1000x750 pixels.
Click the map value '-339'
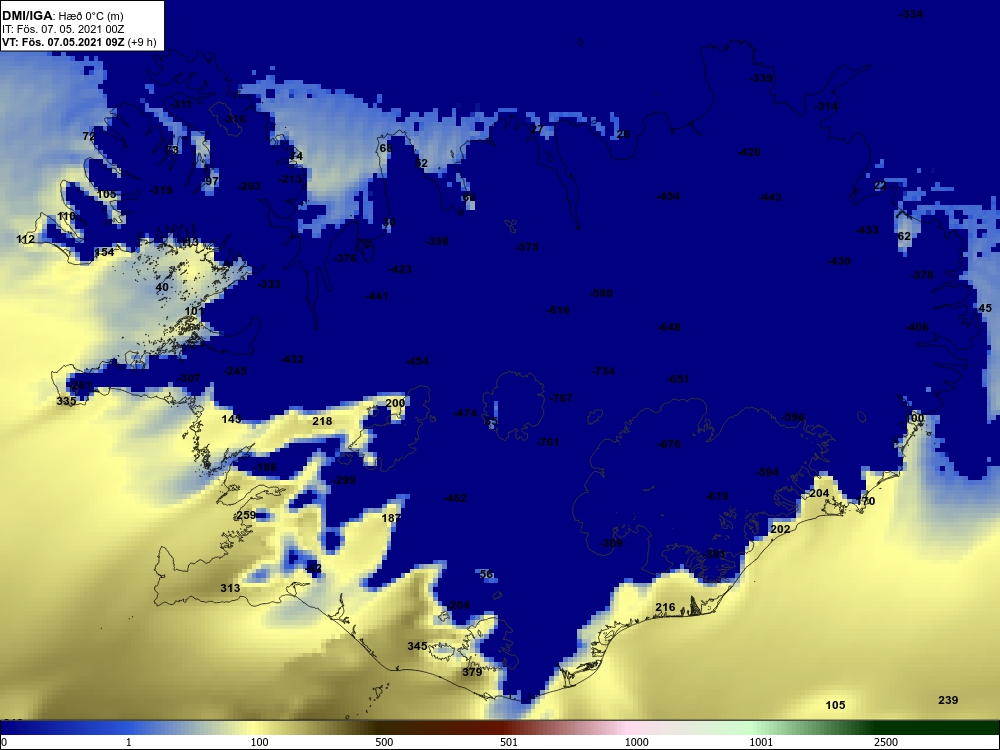click(761, 78)
